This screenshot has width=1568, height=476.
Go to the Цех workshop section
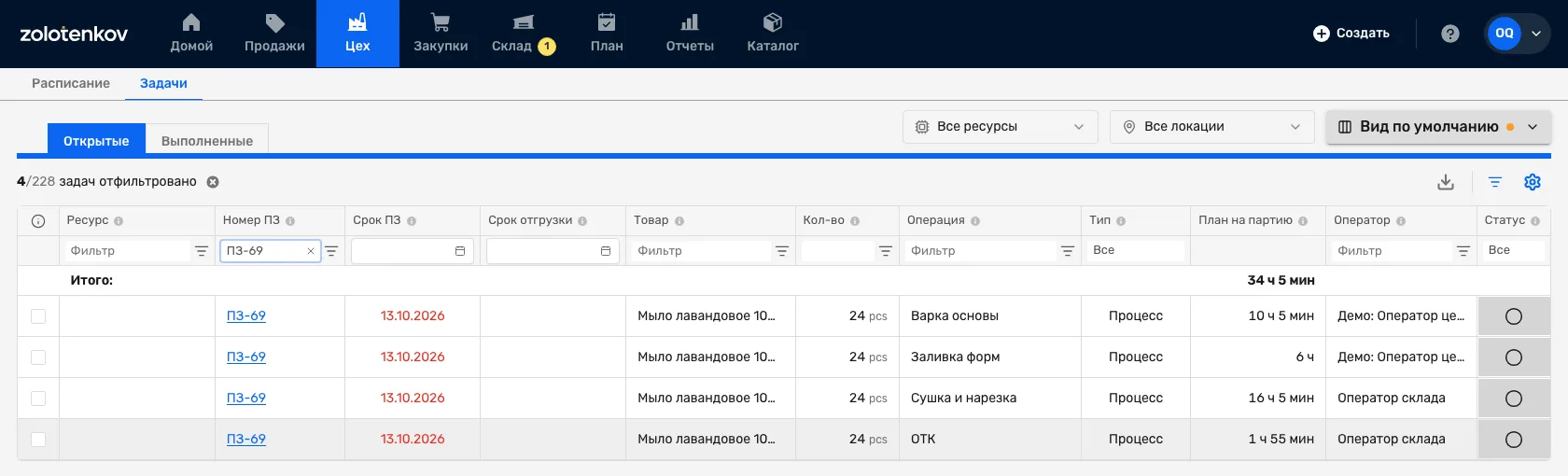pyautogui.click(x=357, y=34)
